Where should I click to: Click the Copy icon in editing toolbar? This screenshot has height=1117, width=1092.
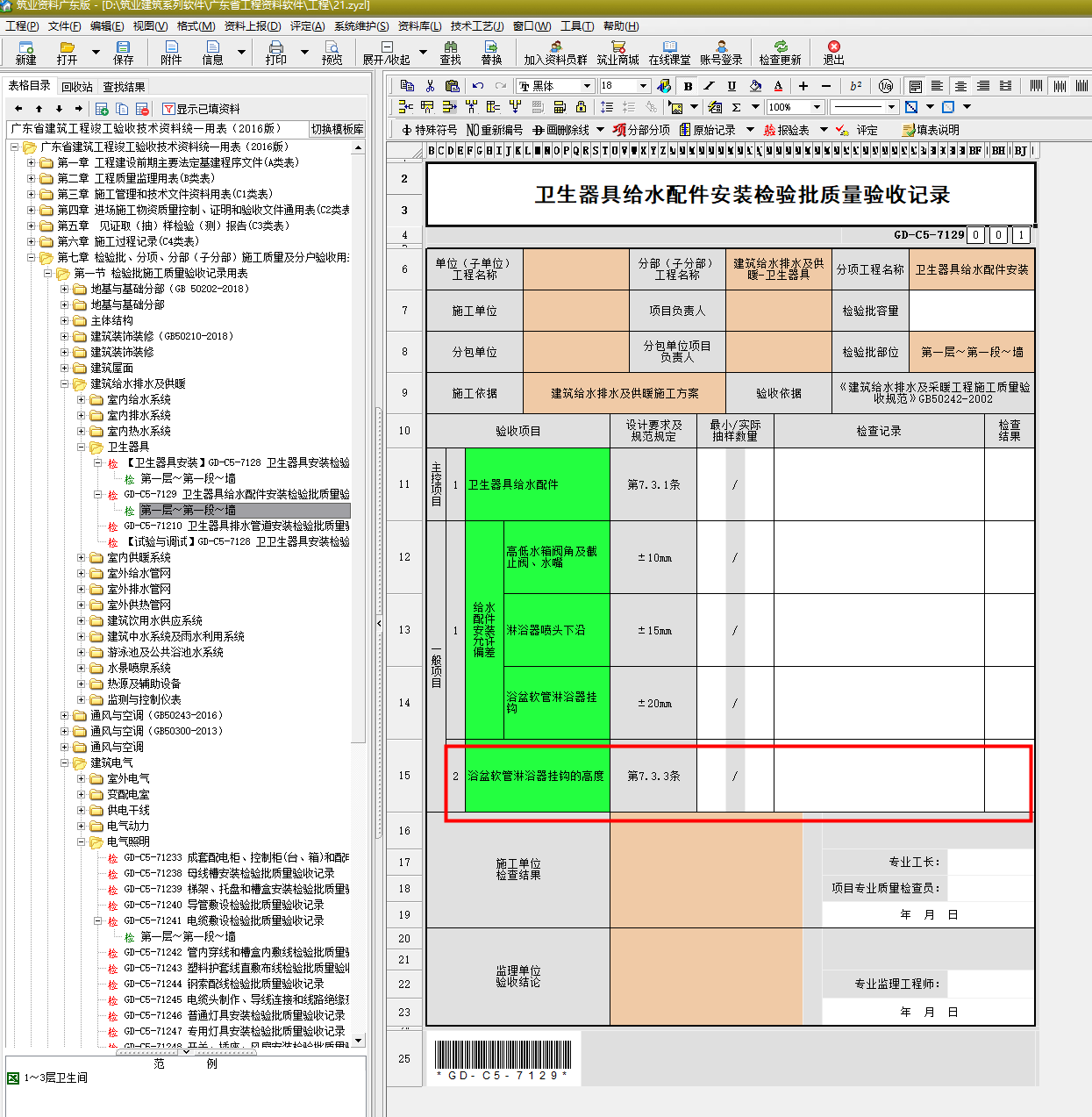407,85
